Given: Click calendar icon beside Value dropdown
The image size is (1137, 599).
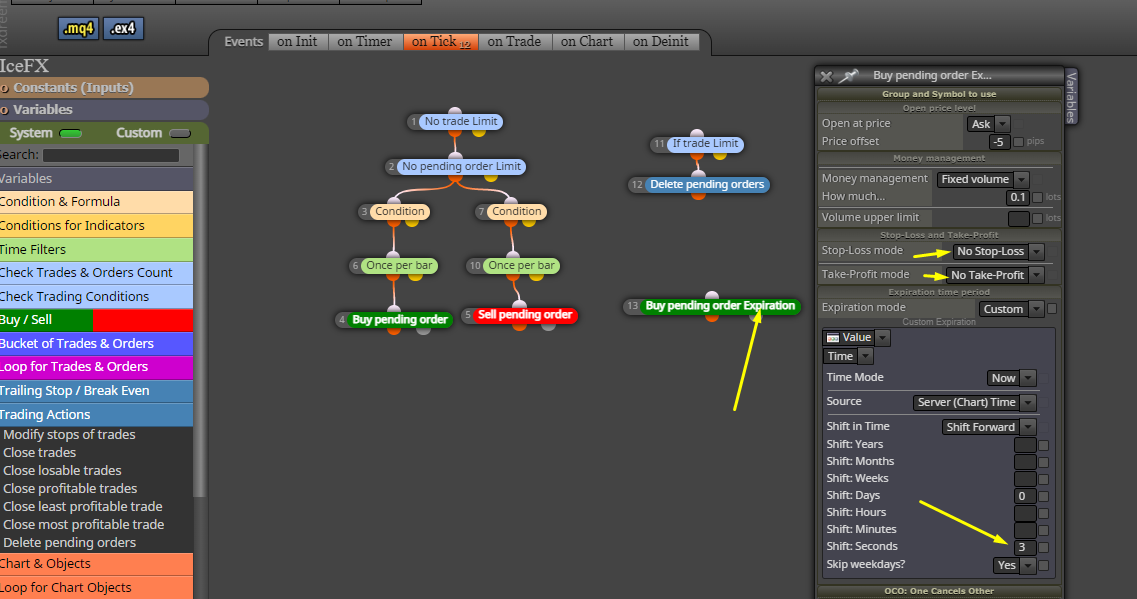Looking at the screenshot, I should tap(832, 338).
